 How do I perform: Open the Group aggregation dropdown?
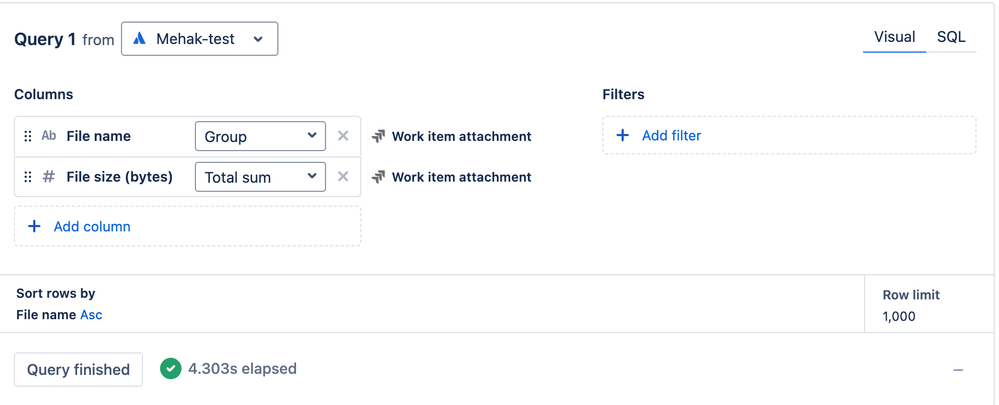coord(260,136)
